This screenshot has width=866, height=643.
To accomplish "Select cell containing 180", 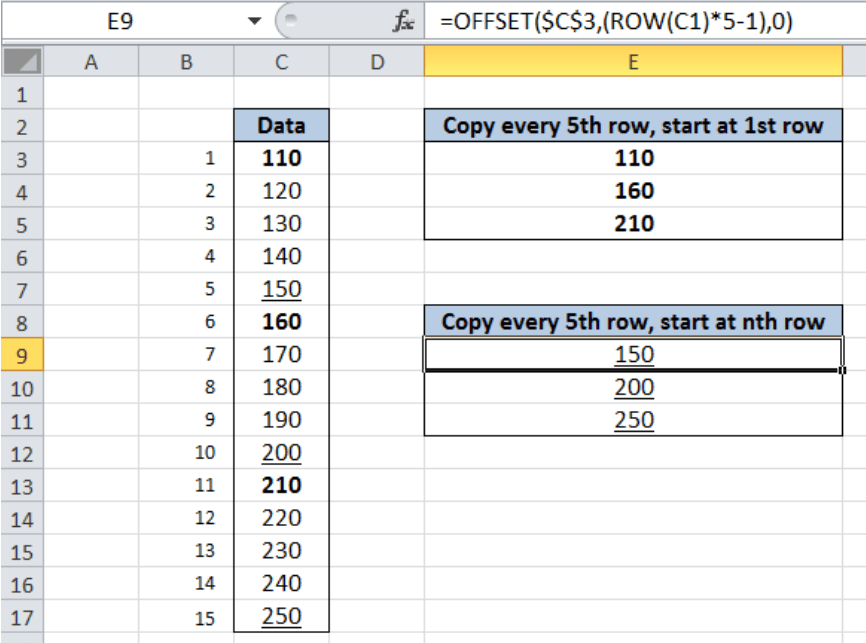I will point(281,387).
